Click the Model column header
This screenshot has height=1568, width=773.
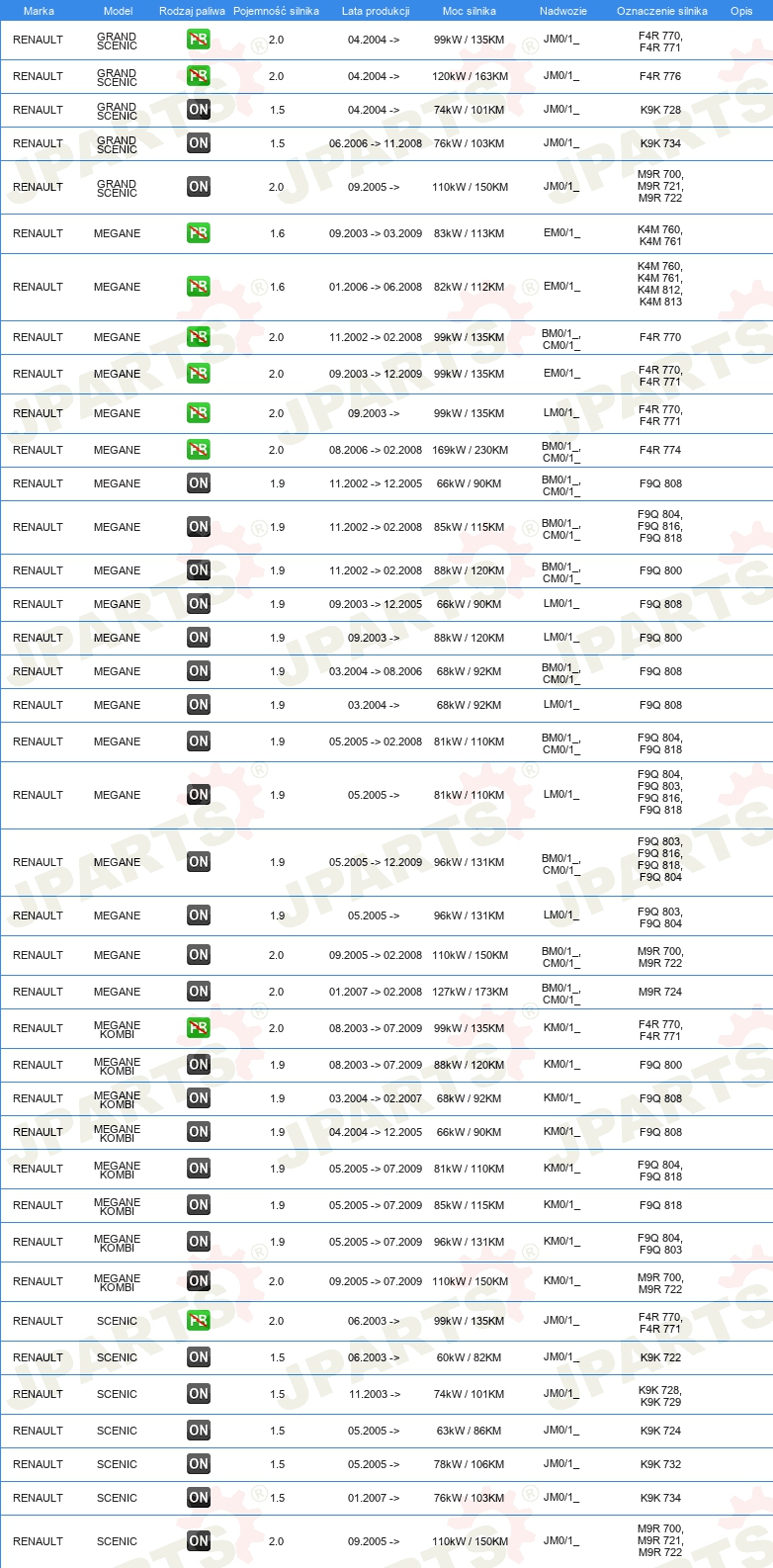pyautogui.click(x=118, y=11)
